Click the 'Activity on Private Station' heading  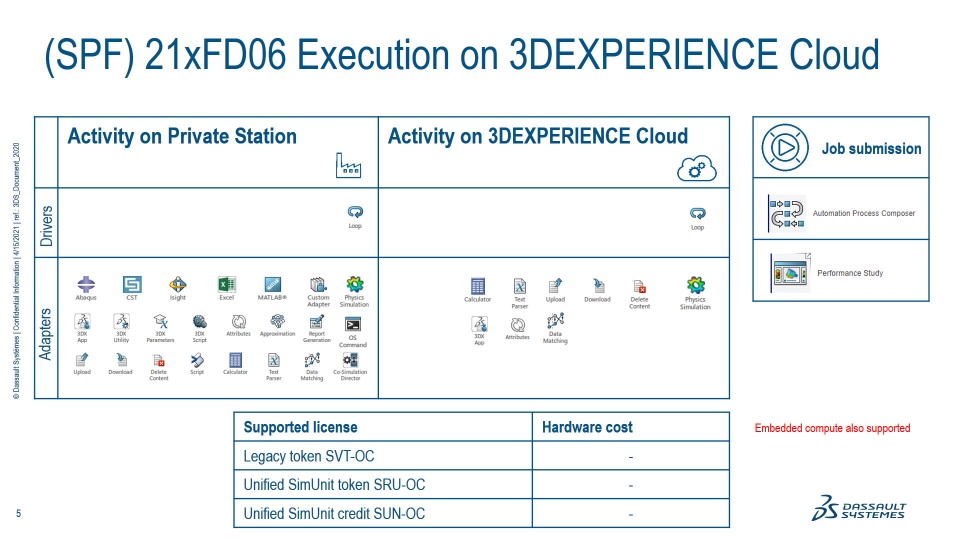pyautogui.click(x=182, y=136)
